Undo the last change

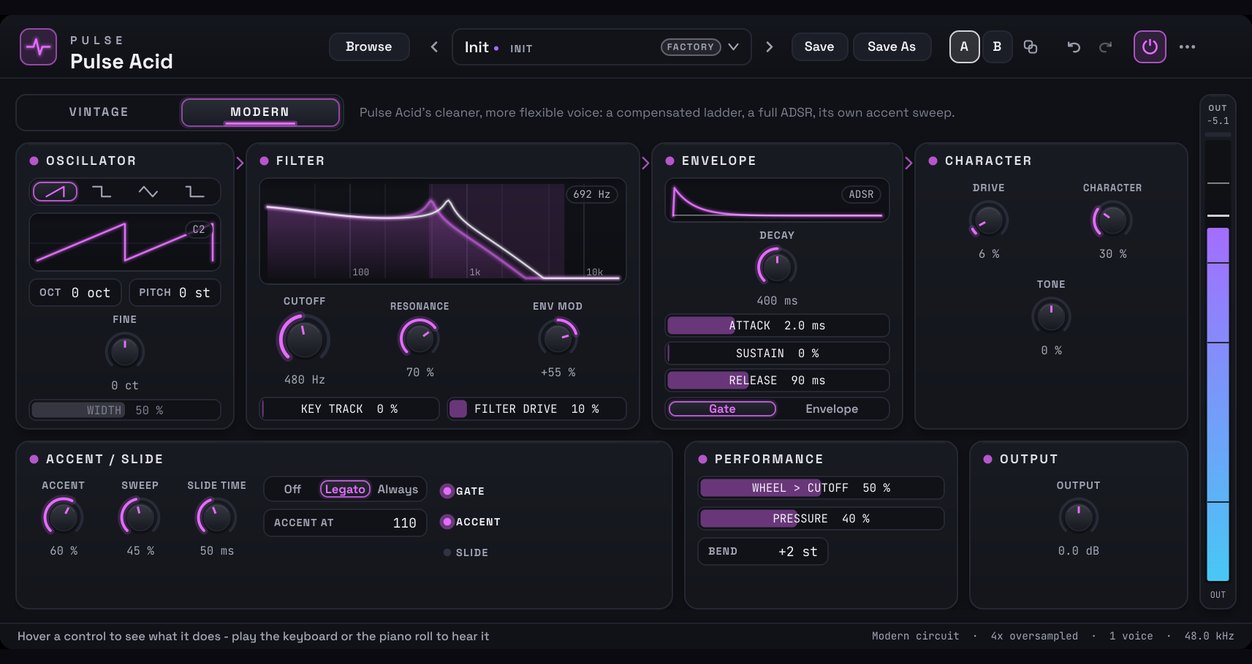tap(1074, 47)
